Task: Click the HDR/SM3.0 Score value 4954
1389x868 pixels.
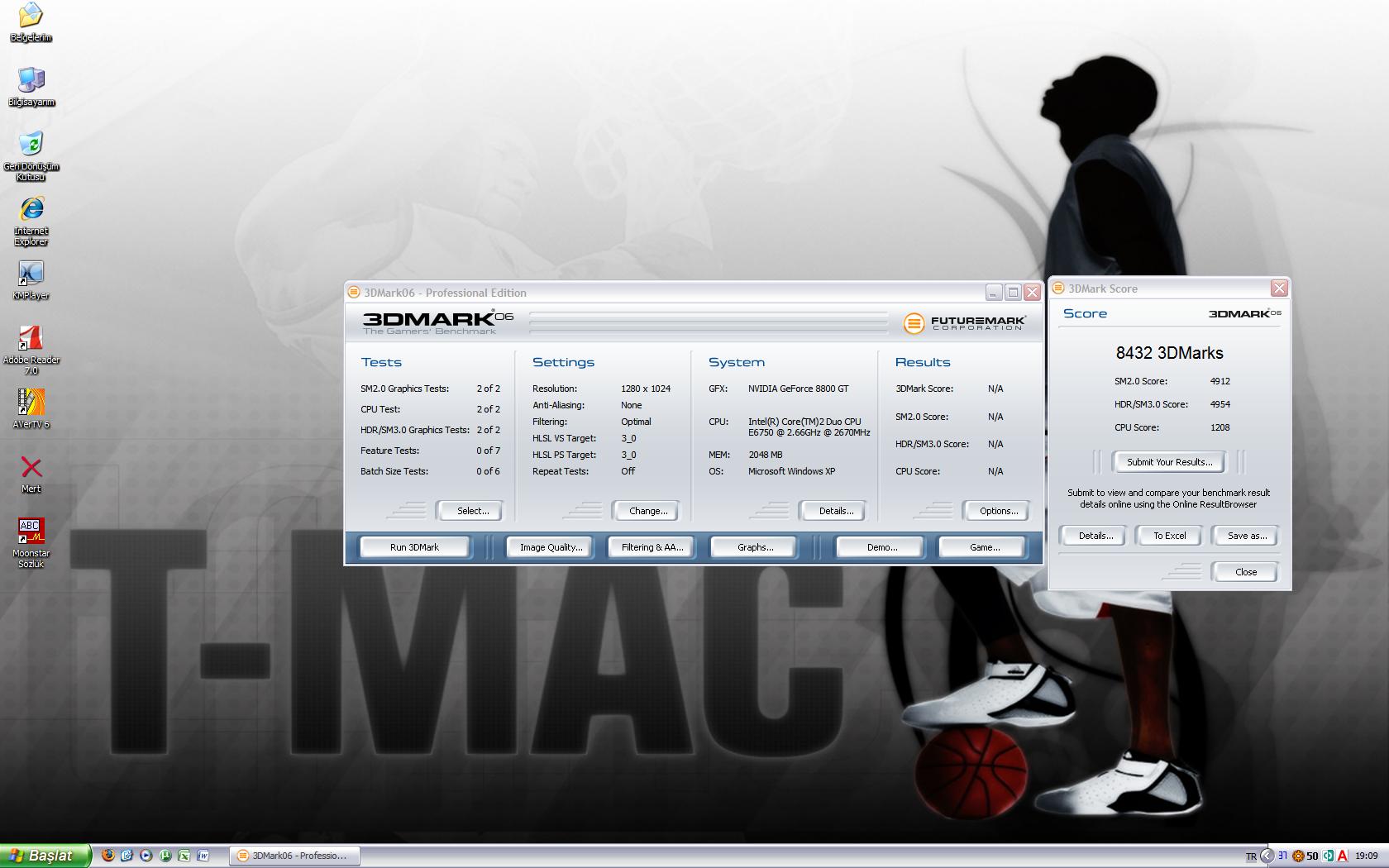Action: [x=1220, y=404]
